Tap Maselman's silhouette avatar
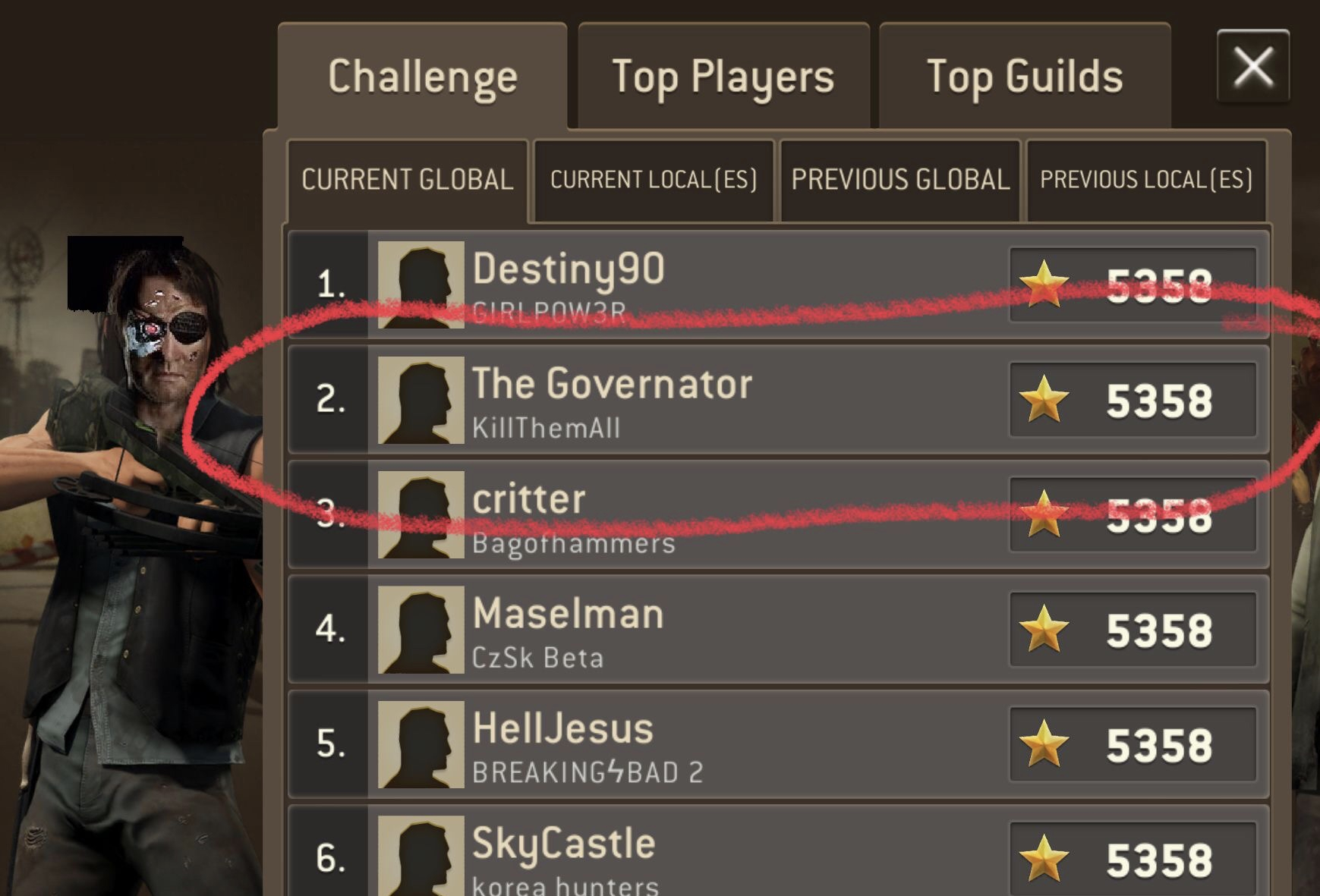The height and width of the screenshot is (896, 1320). 421,630
